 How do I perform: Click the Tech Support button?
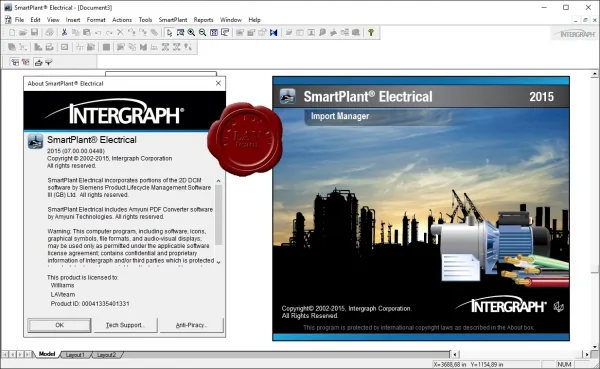(x=126, y=325)
